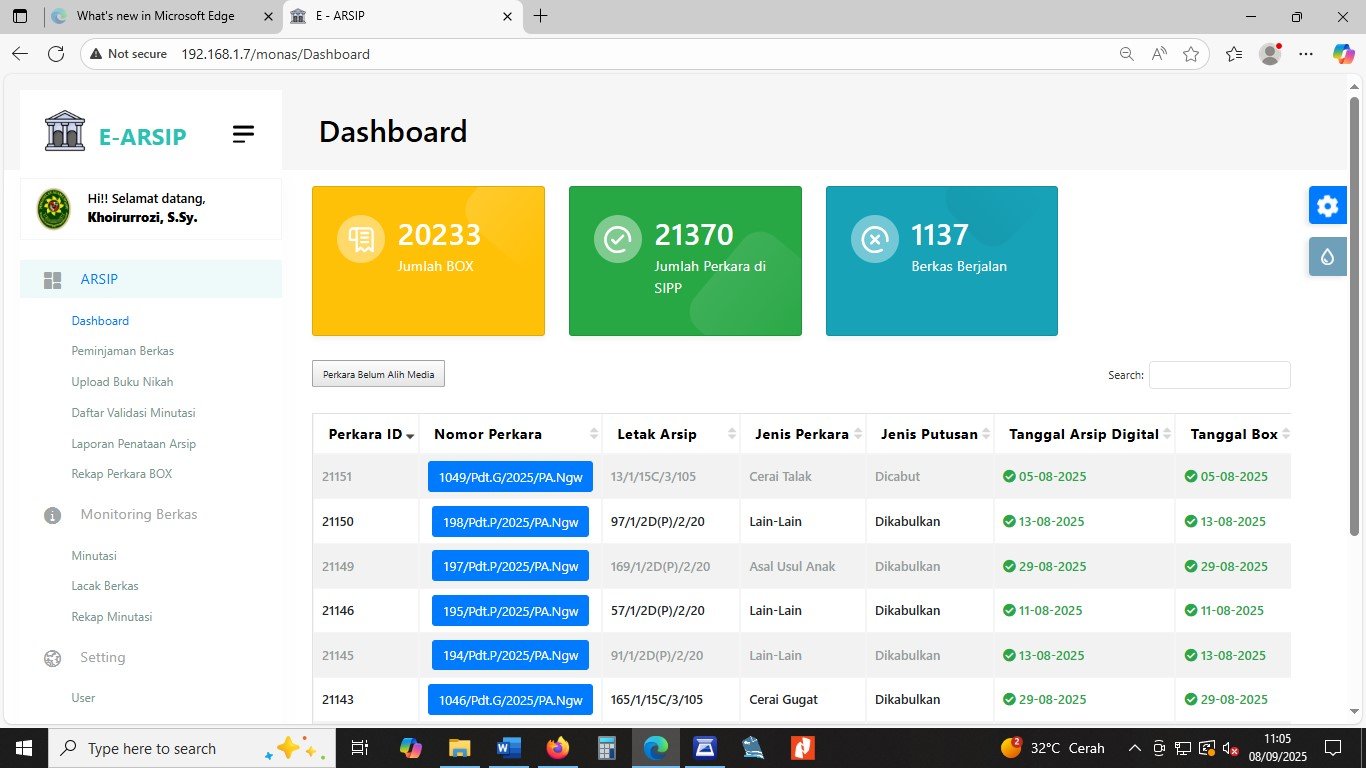1366x768 pixels.
Task: Open Word from the Windows taskbar
Action: click(x=509, y=748)
